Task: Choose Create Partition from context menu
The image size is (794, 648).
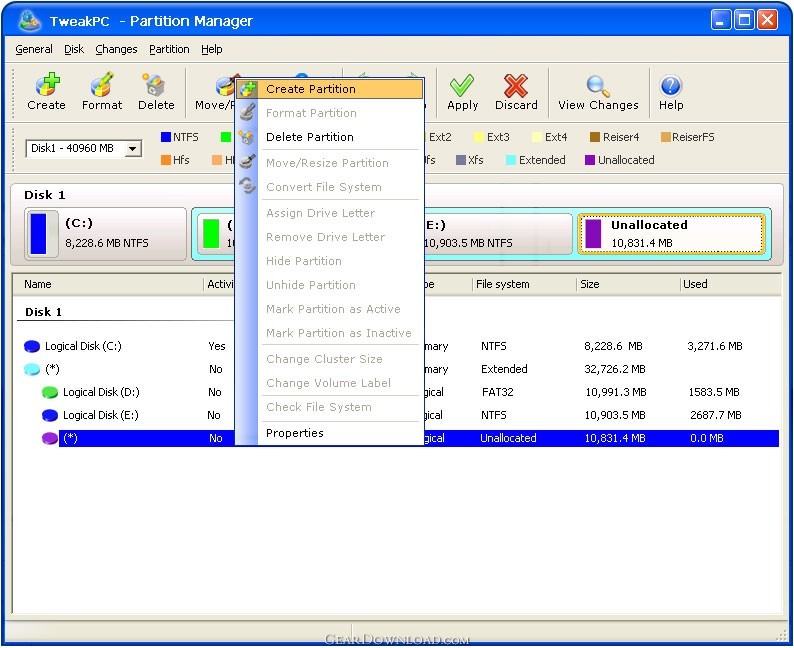Action: tap(330, 89)
